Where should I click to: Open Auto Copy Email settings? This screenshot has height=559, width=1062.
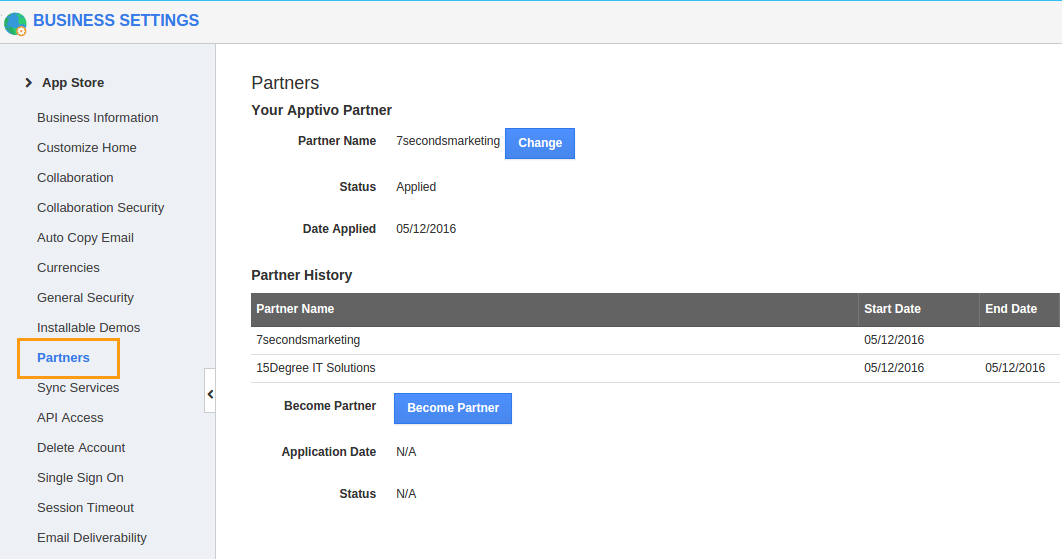(x=85, y=238)
